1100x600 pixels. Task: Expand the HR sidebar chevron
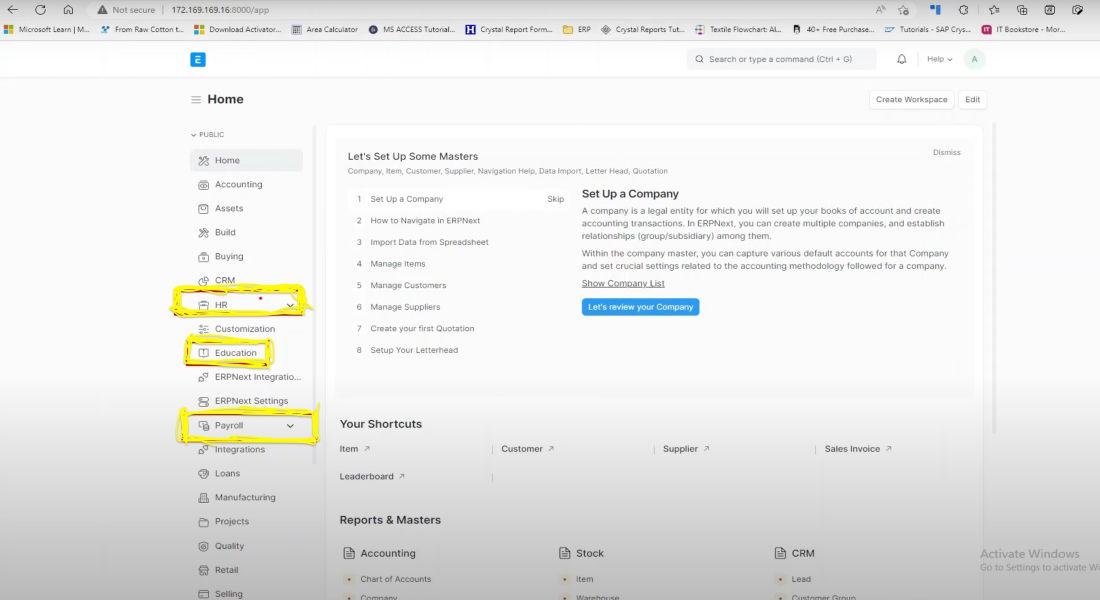click(290, 305)
